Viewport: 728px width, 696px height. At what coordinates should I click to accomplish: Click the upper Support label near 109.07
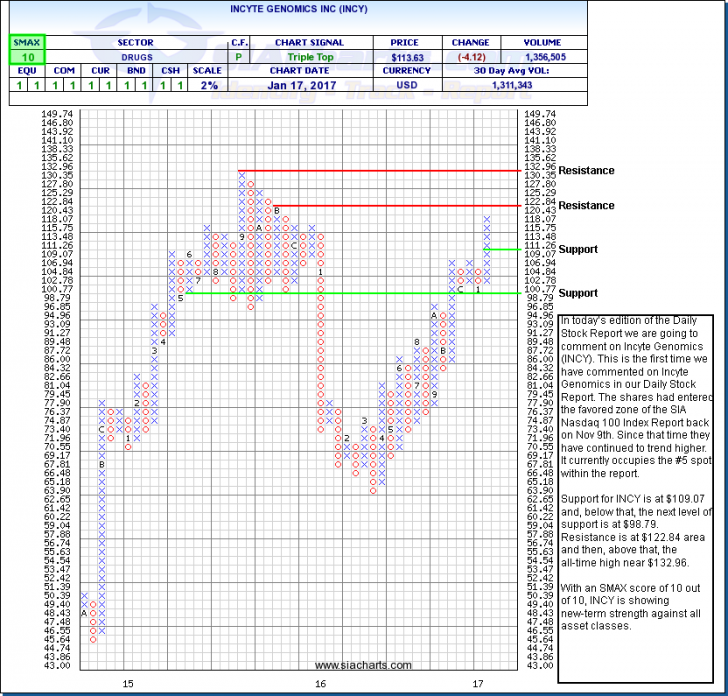point(578,249)
